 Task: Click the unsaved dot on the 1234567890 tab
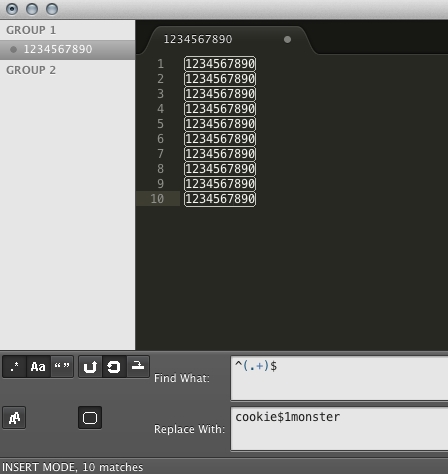tap(287, 40)
